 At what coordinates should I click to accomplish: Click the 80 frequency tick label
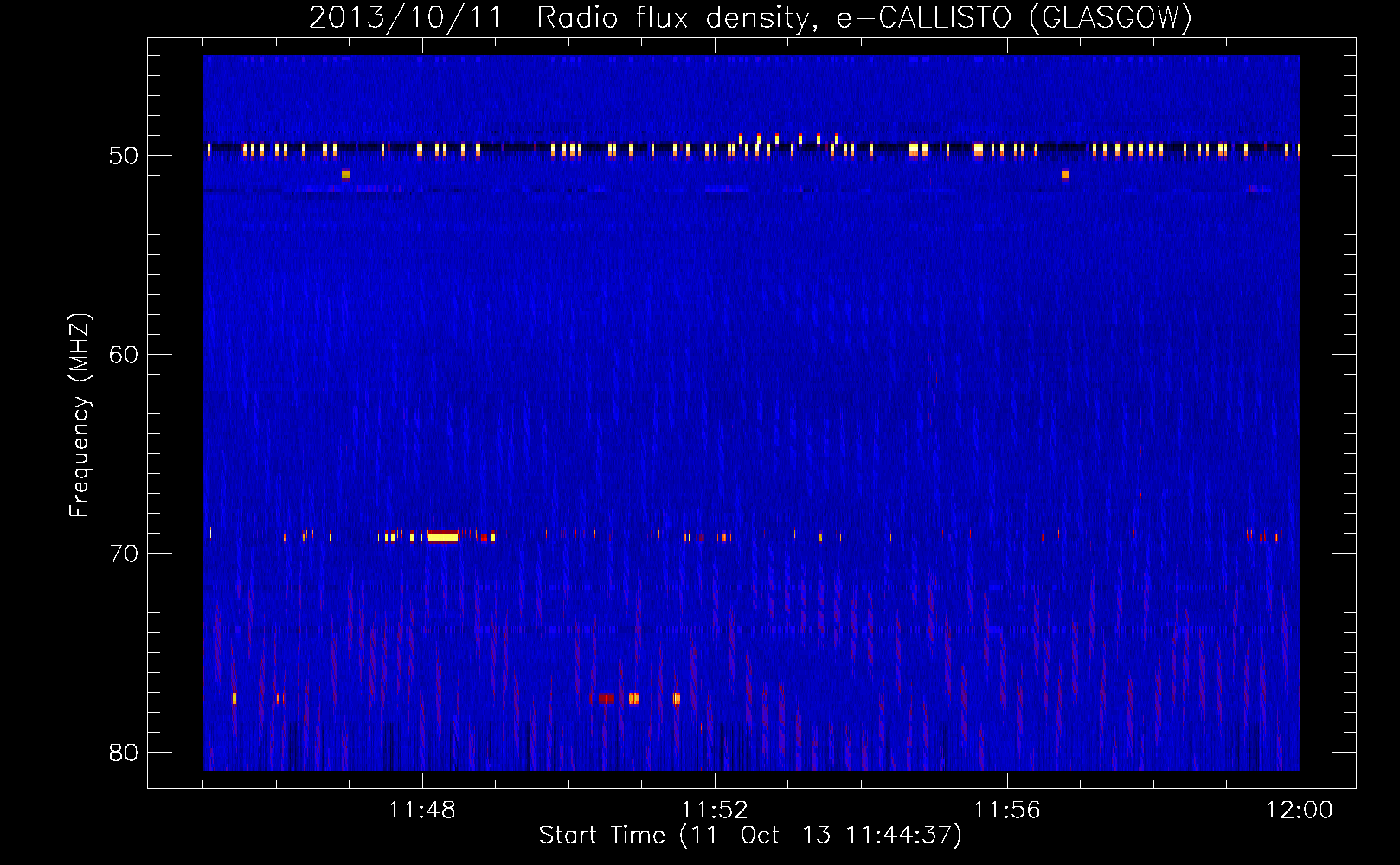(124, 753)
